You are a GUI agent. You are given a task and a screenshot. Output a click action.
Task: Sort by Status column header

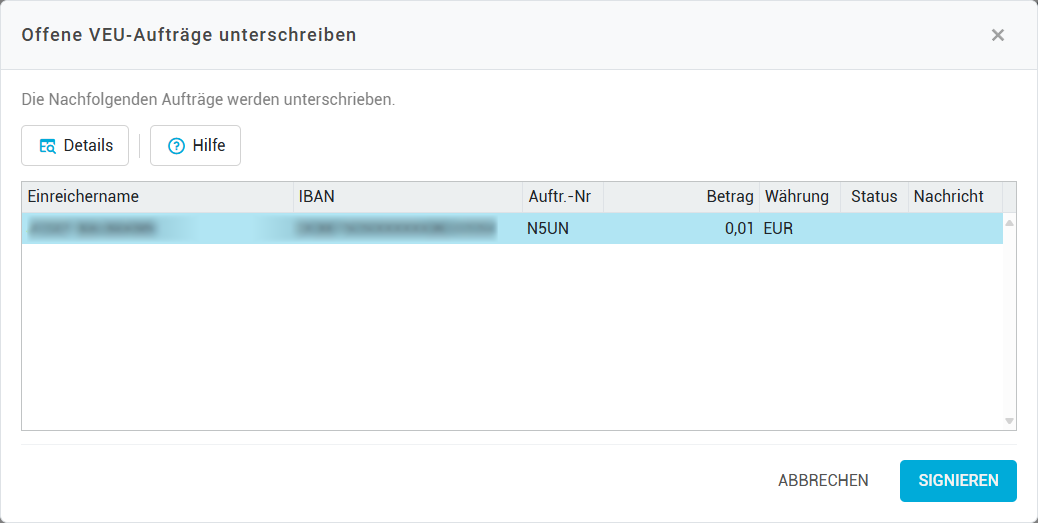coord(874,197)
